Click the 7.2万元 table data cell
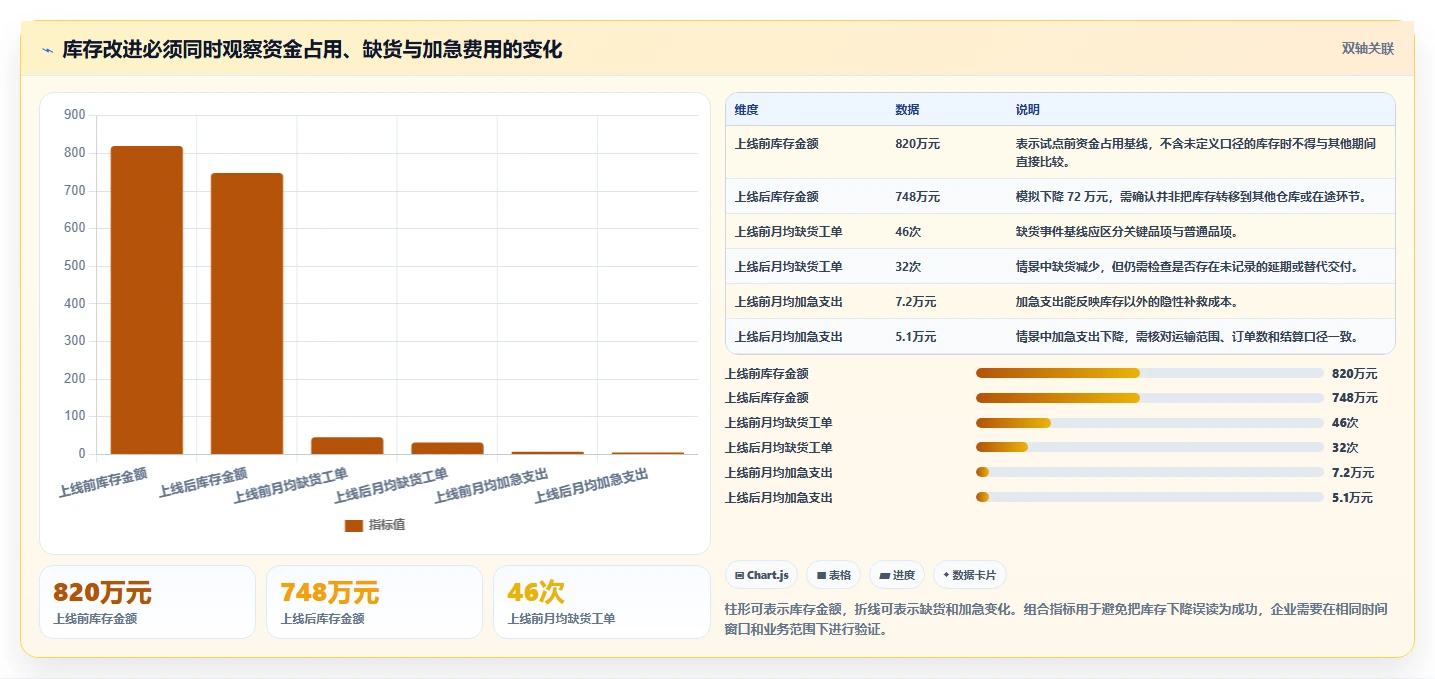The height and width of the screenshot is (679, 1435). click(915, 302)
